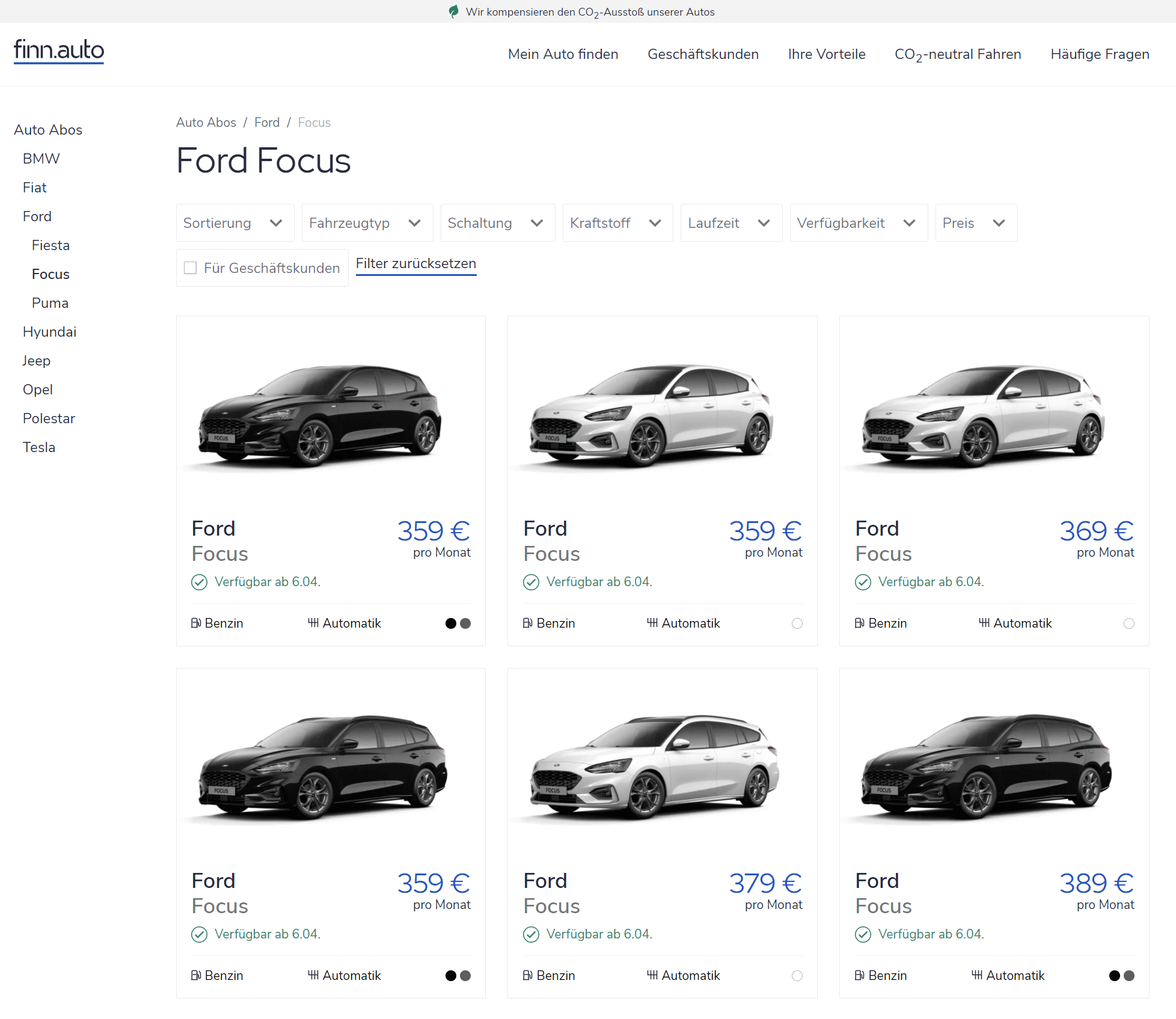Select Ford brand in the sidebar
Screen dimensions: 1176x1019
coord(37,216)
